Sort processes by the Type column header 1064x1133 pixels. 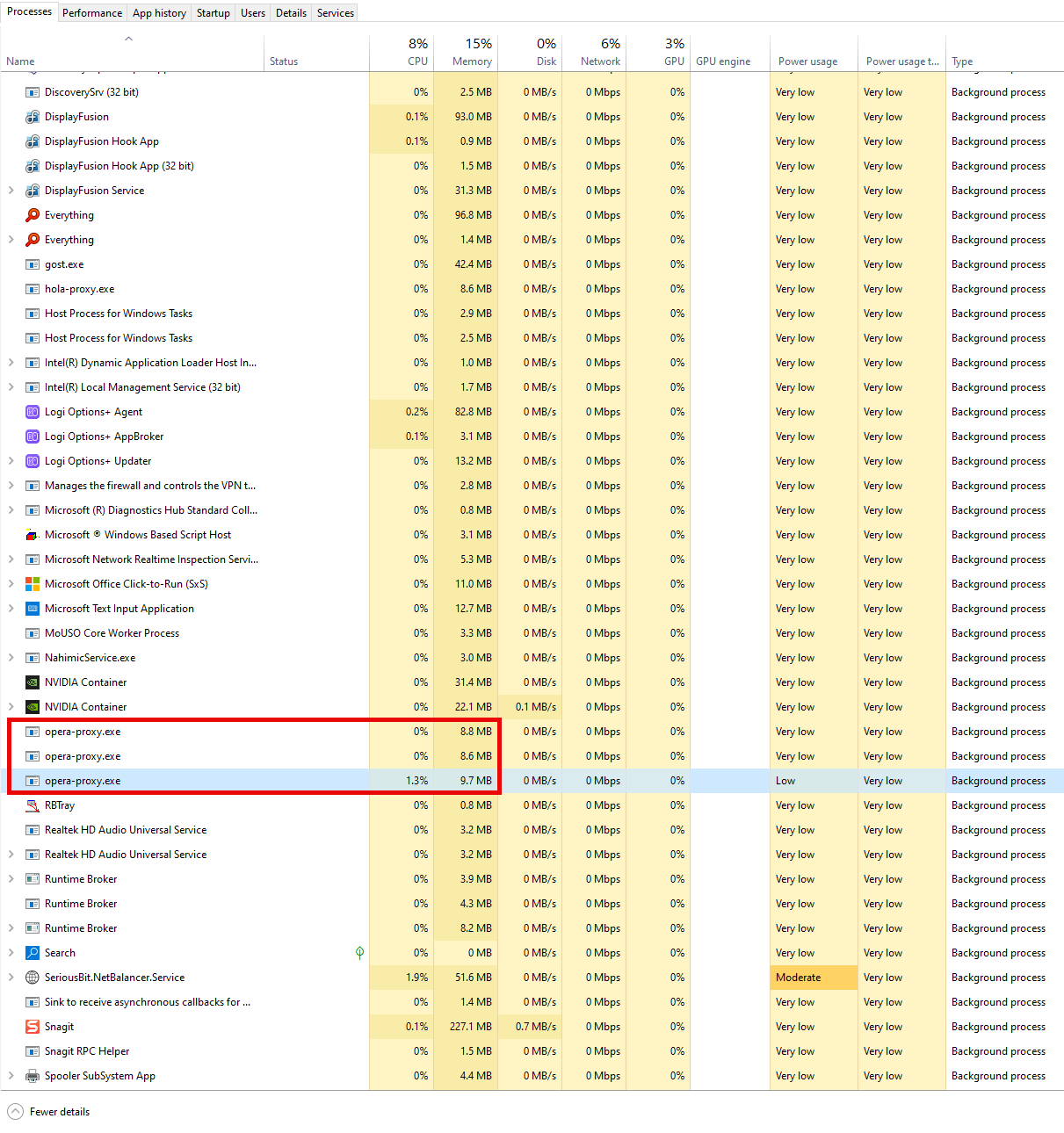[x=1004, y=53]
